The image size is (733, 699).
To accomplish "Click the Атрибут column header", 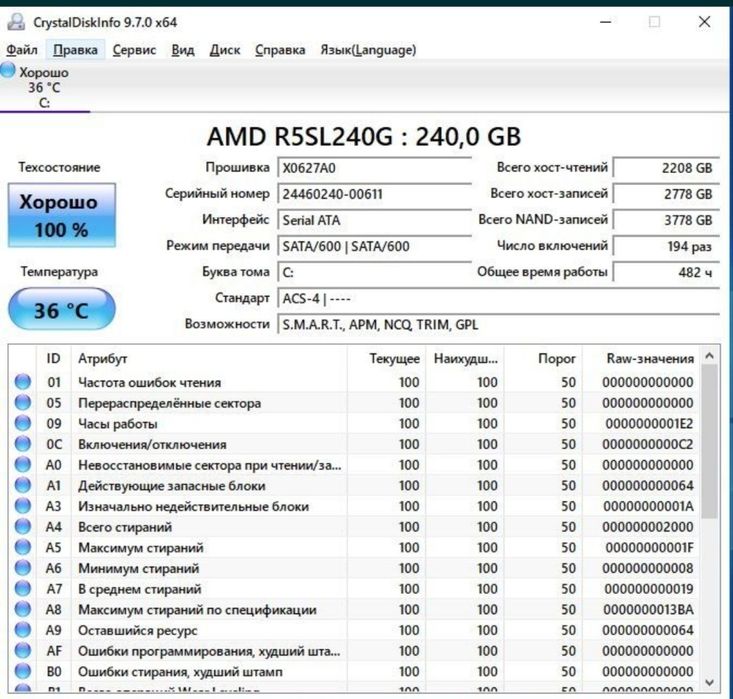I will tap(208, 359).
